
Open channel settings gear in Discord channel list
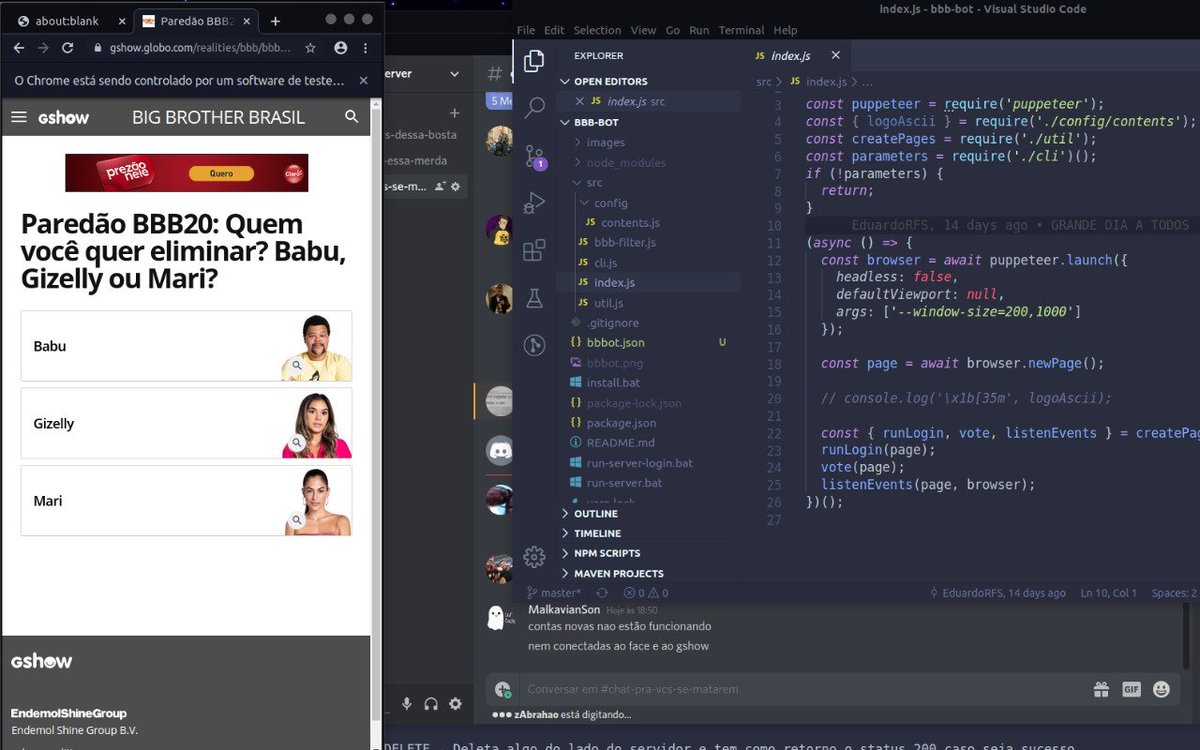coord(456,186)
